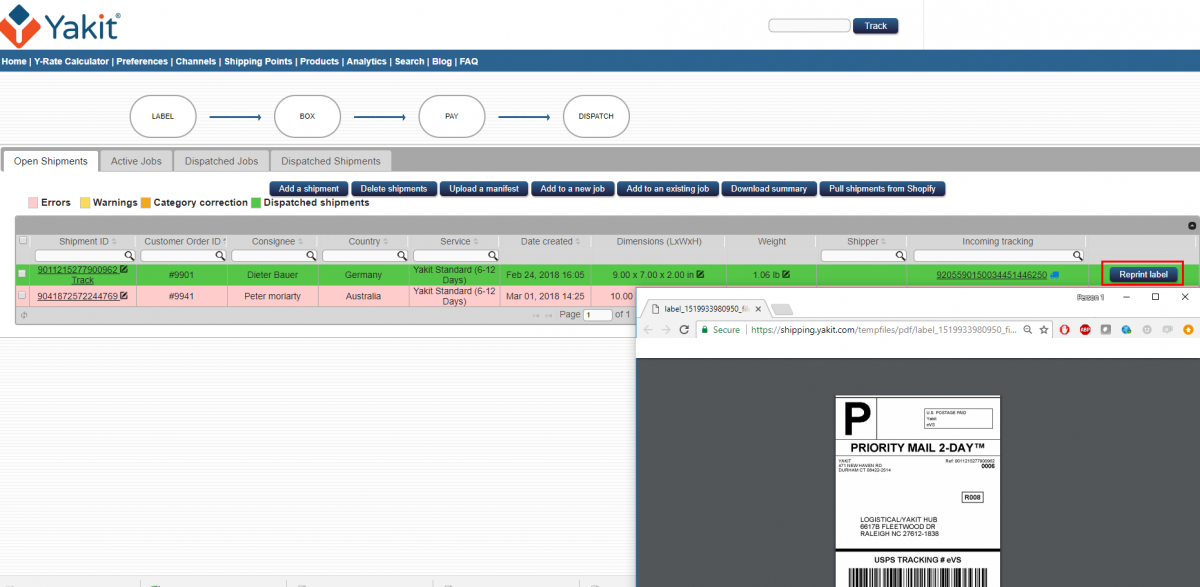This screenshot has height=587, width=1200.
Task: Focus the Consignee filter input field
Action: pos(273,256)
